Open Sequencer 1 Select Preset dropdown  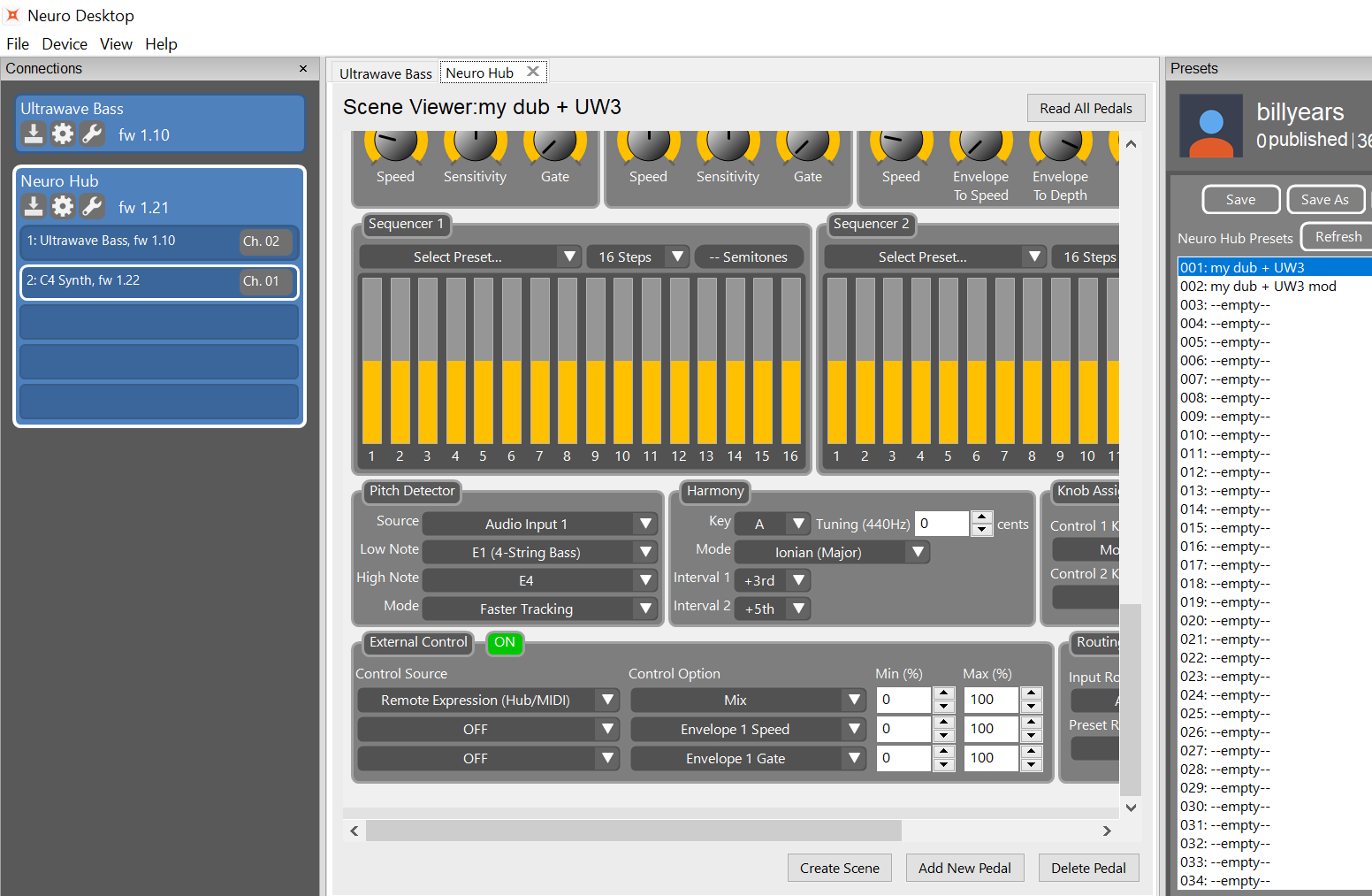point(470,257)
